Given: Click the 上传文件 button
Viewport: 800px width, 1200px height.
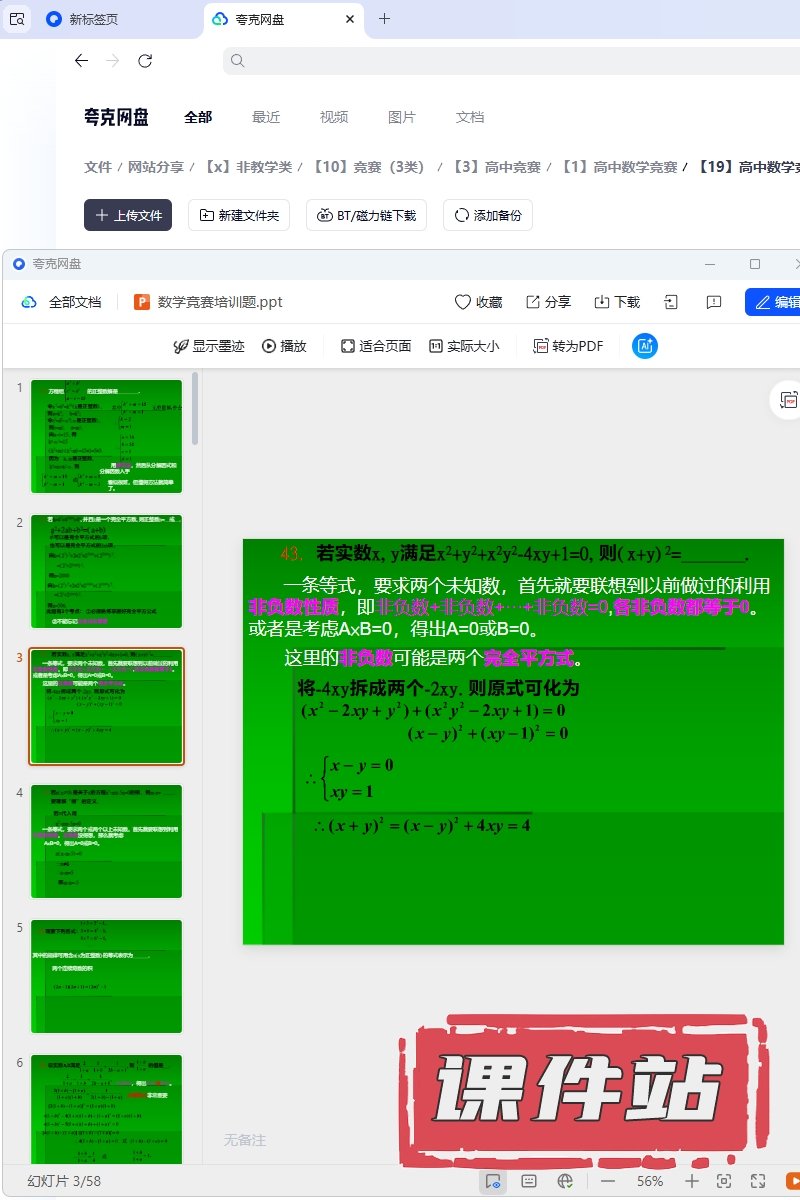Looking at the screenshot, I should pos(128,215).
